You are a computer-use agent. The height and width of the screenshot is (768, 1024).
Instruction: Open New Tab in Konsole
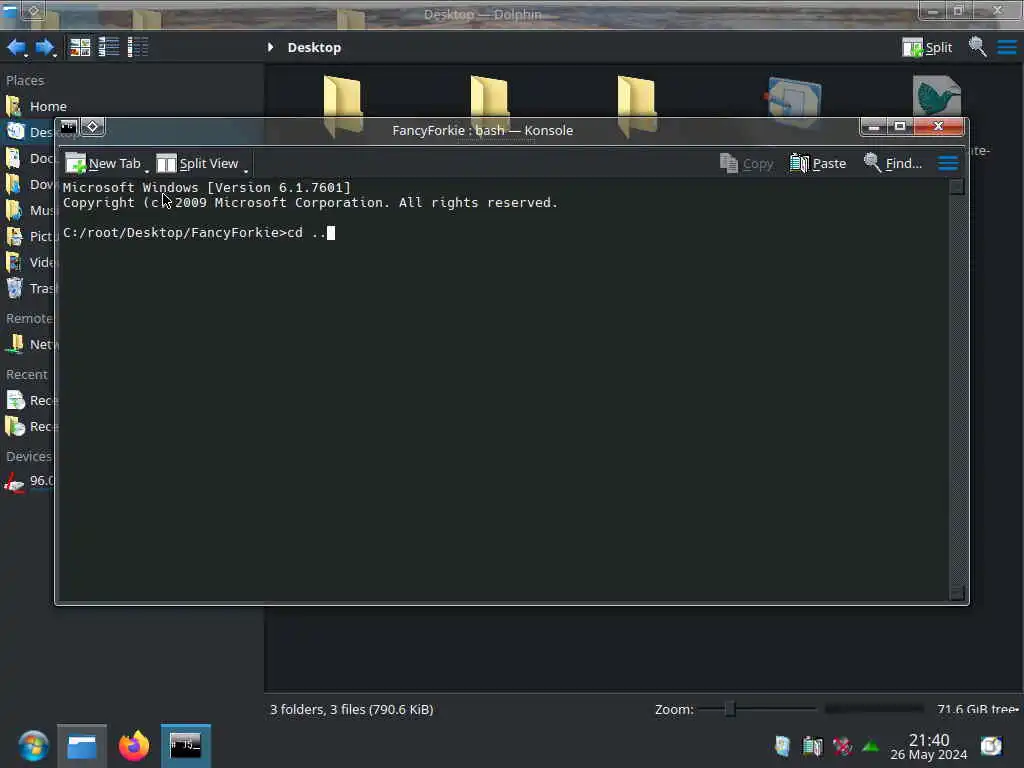pyautogui.click(x=103, y=163)
